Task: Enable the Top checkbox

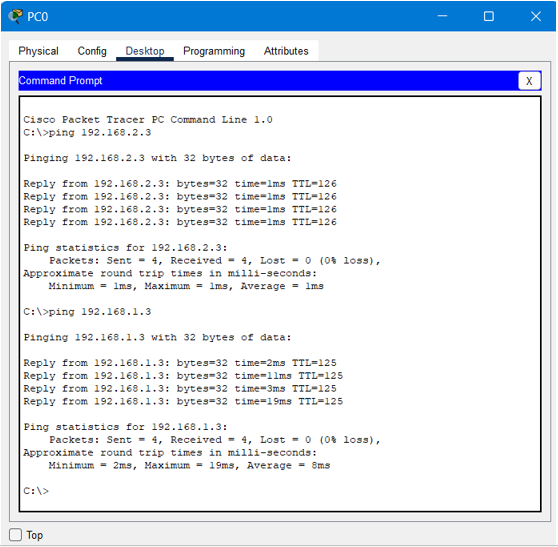Action: [x=15, y=535]
